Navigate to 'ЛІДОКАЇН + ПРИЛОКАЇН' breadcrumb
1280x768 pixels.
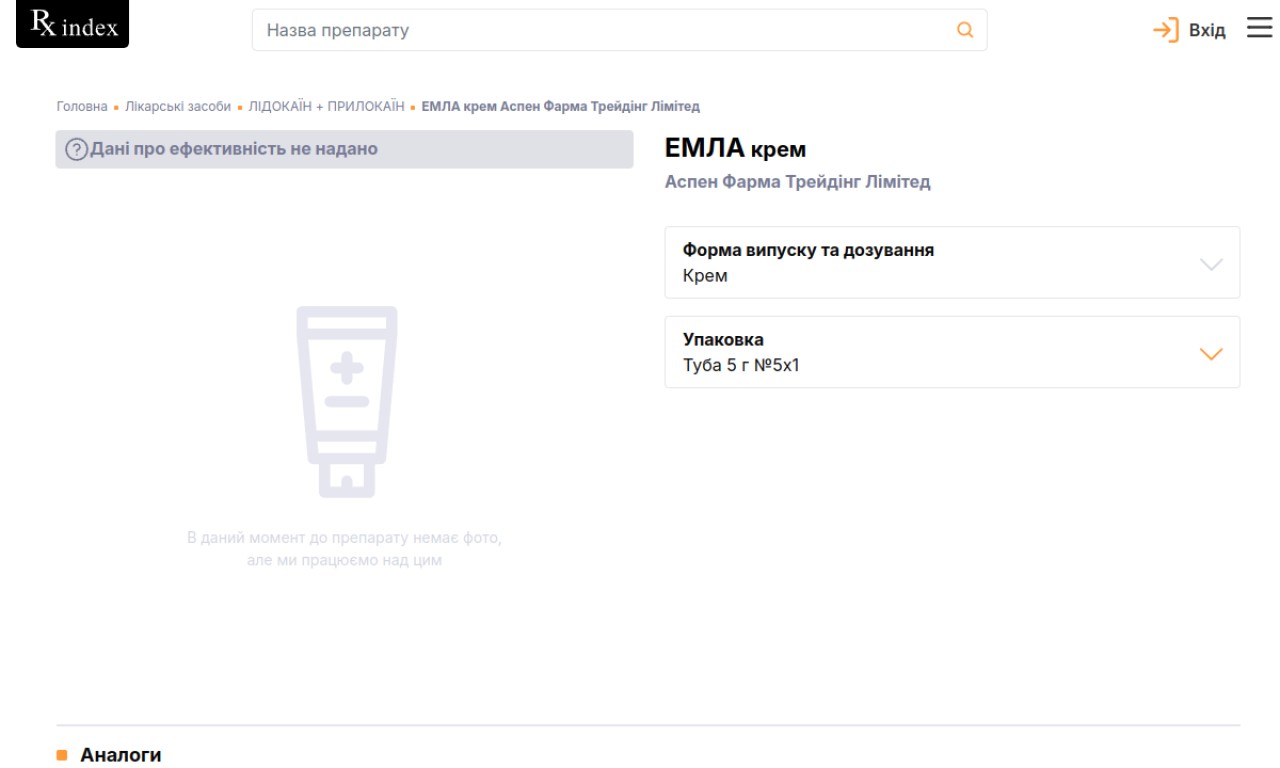[x=326, y=106]
